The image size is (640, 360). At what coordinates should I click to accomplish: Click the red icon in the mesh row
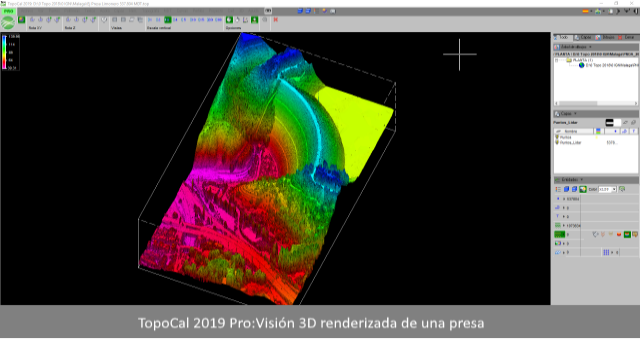pos(619,235)
